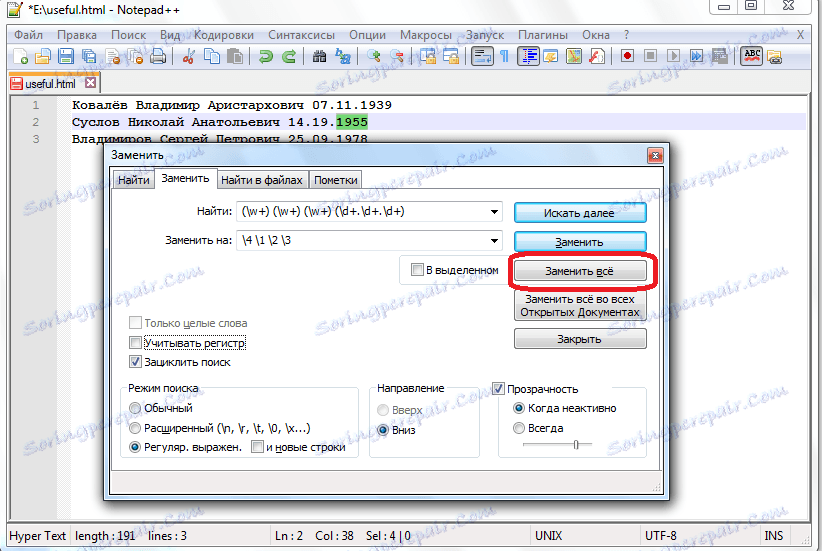Save the file with the floppy icon
This screenshot has height=551, width=822.
66,56
